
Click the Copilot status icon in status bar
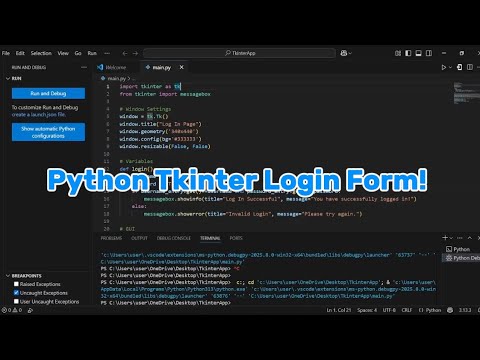(450, 310)
